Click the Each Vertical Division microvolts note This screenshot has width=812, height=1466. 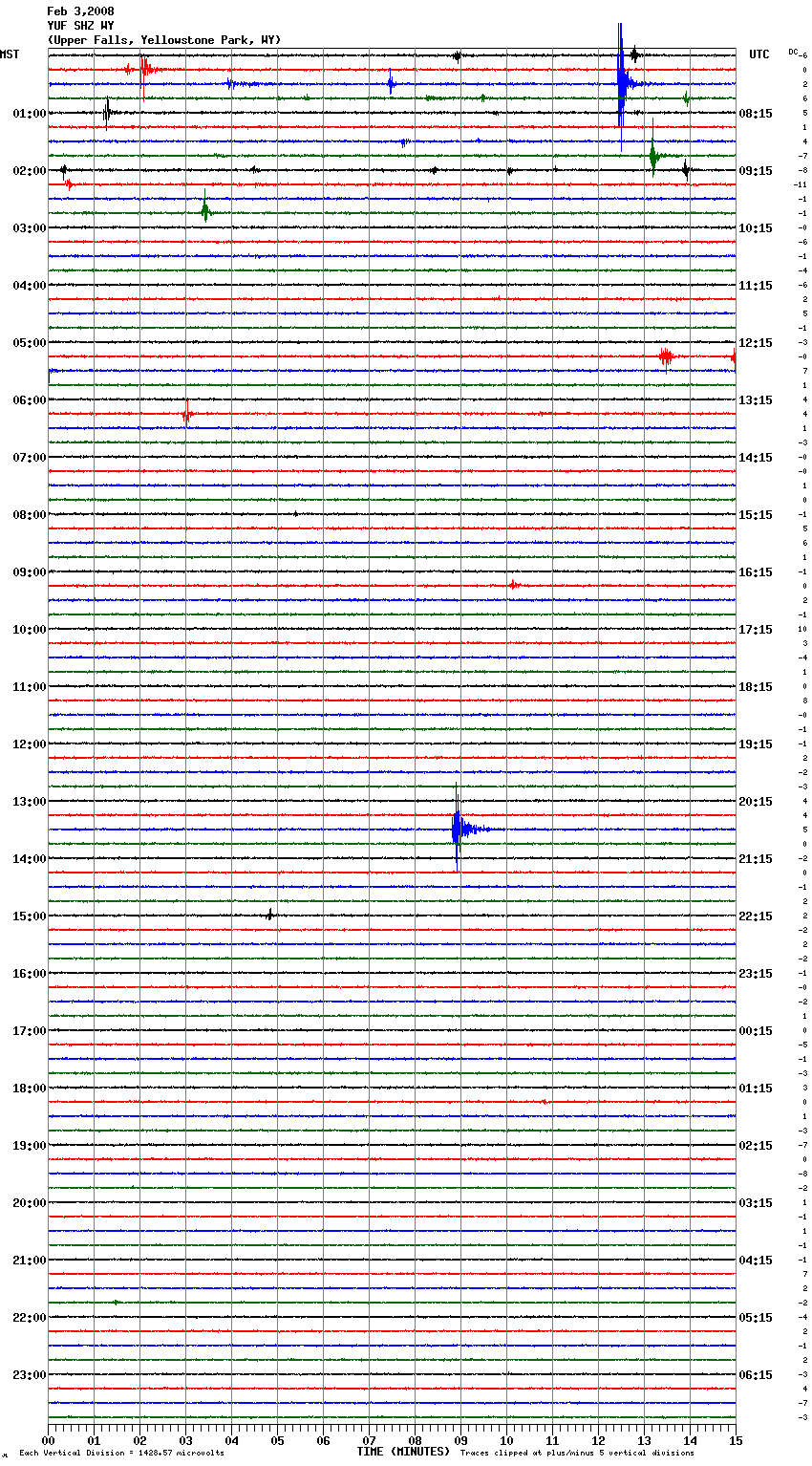[x=122, y=1454]
